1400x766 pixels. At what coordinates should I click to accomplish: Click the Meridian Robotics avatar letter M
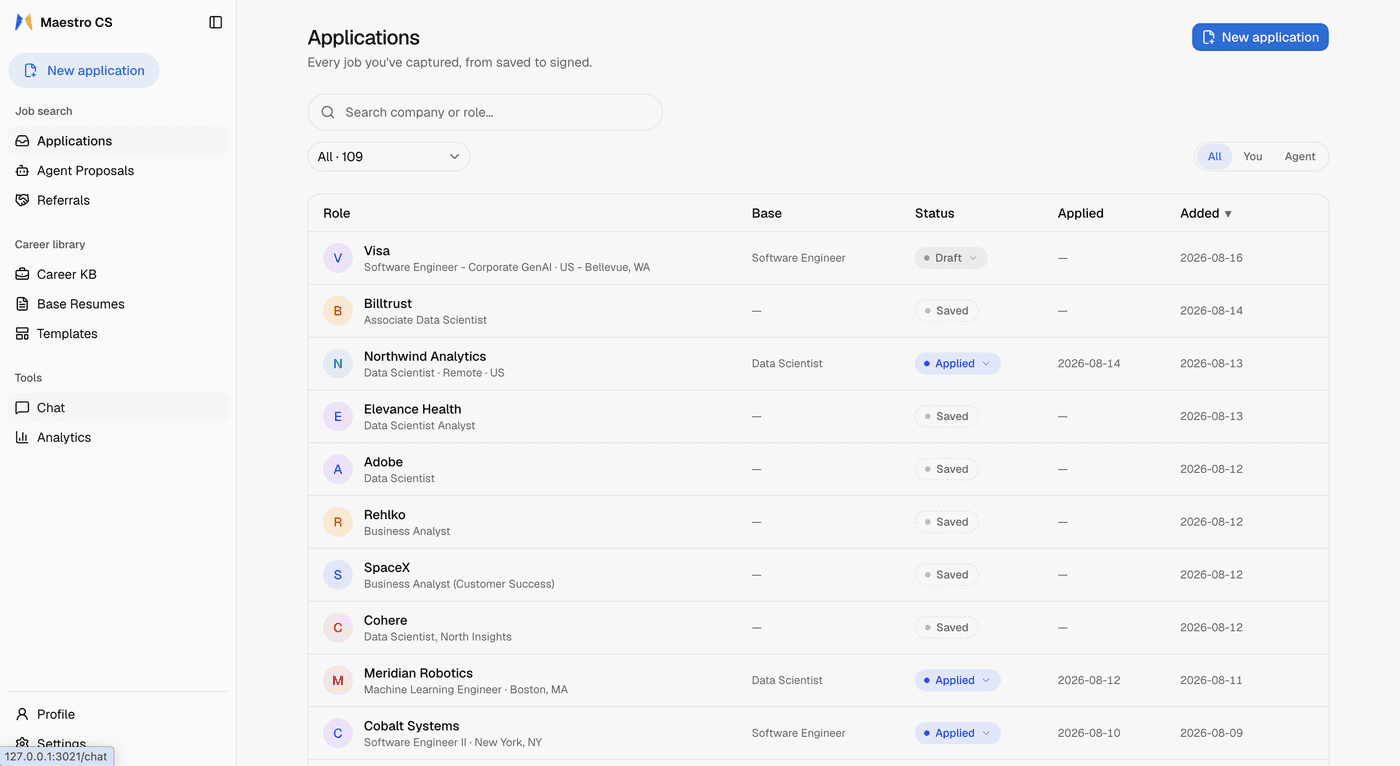[x=338, y=680]
